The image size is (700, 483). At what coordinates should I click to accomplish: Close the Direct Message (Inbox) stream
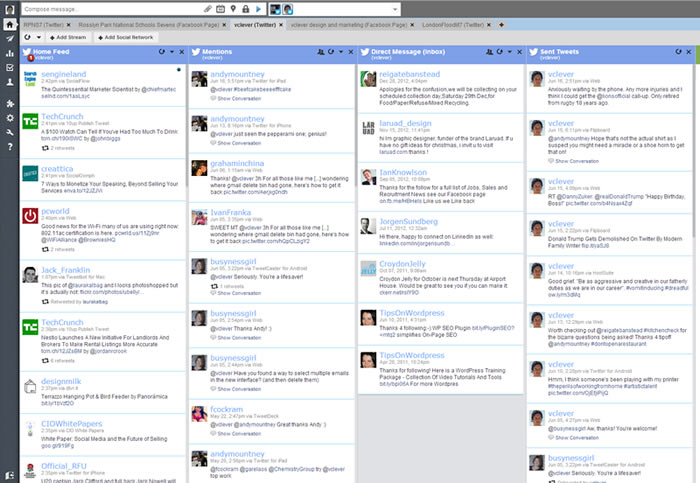click(520, 52)
